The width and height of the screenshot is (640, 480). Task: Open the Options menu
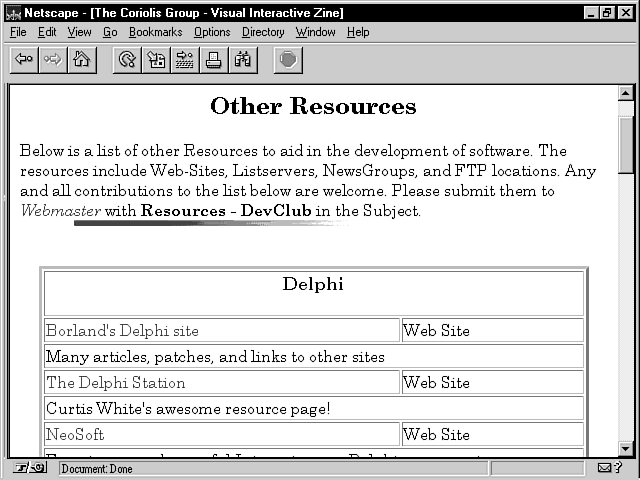[x=212, y=32]
